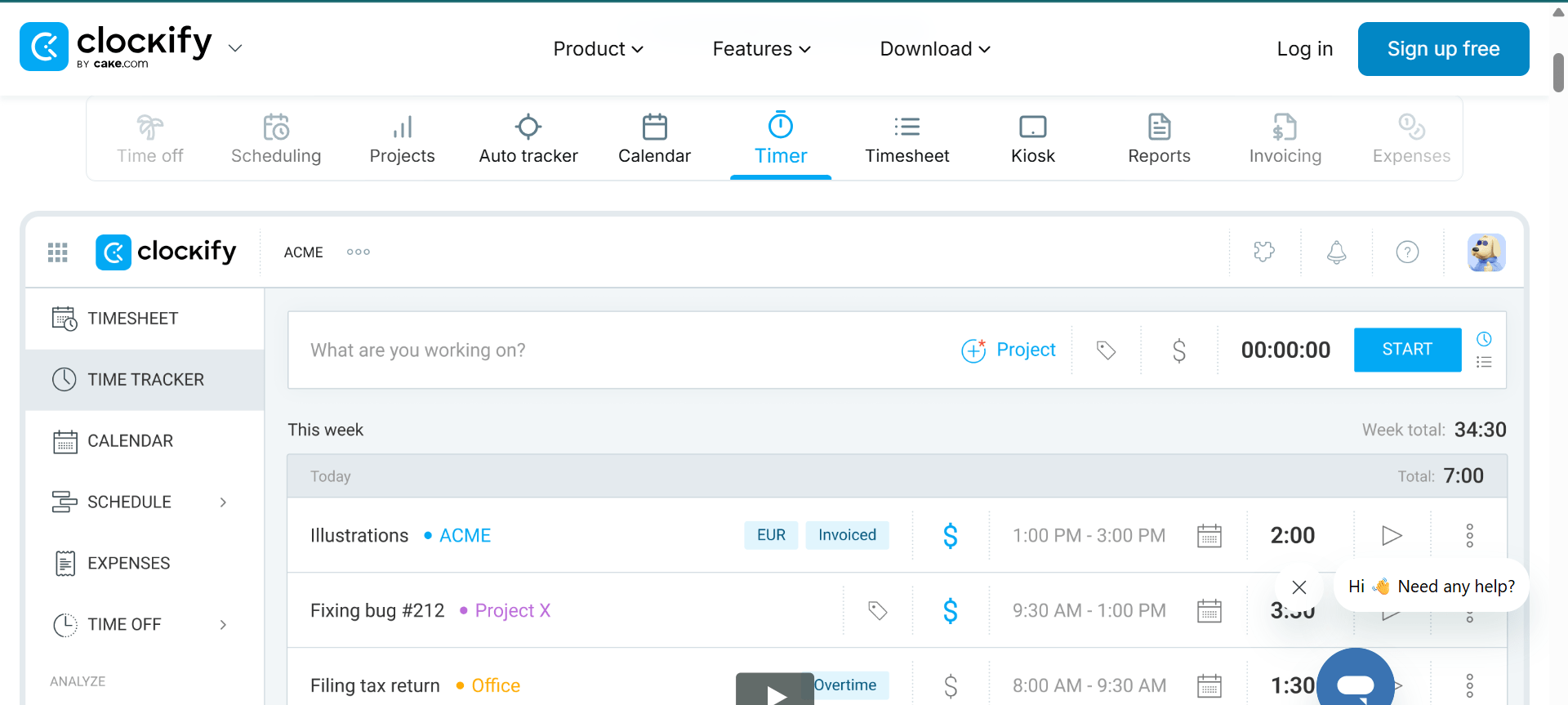Image resolution: width=1568 pixels, height=705 pixels.
Task: Click the Log in link
Action: click(x=1304, y=49)
